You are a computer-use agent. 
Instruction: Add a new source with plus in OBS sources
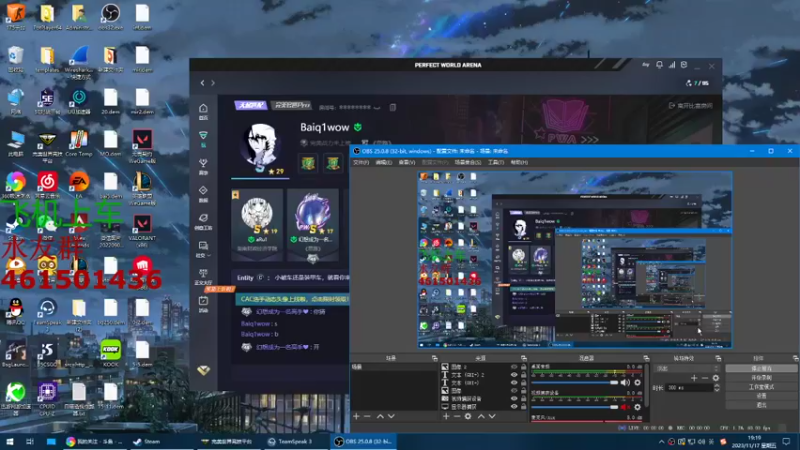pyautogui.click(x=446, y=416)
